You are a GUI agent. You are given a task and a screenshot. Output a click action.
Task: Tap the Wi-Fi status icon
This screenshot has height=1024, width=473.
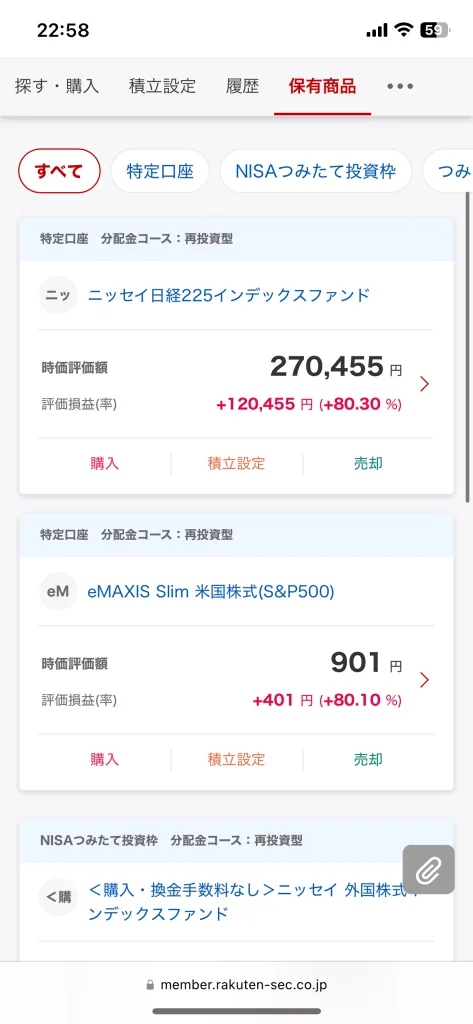(x=404, y=30)
